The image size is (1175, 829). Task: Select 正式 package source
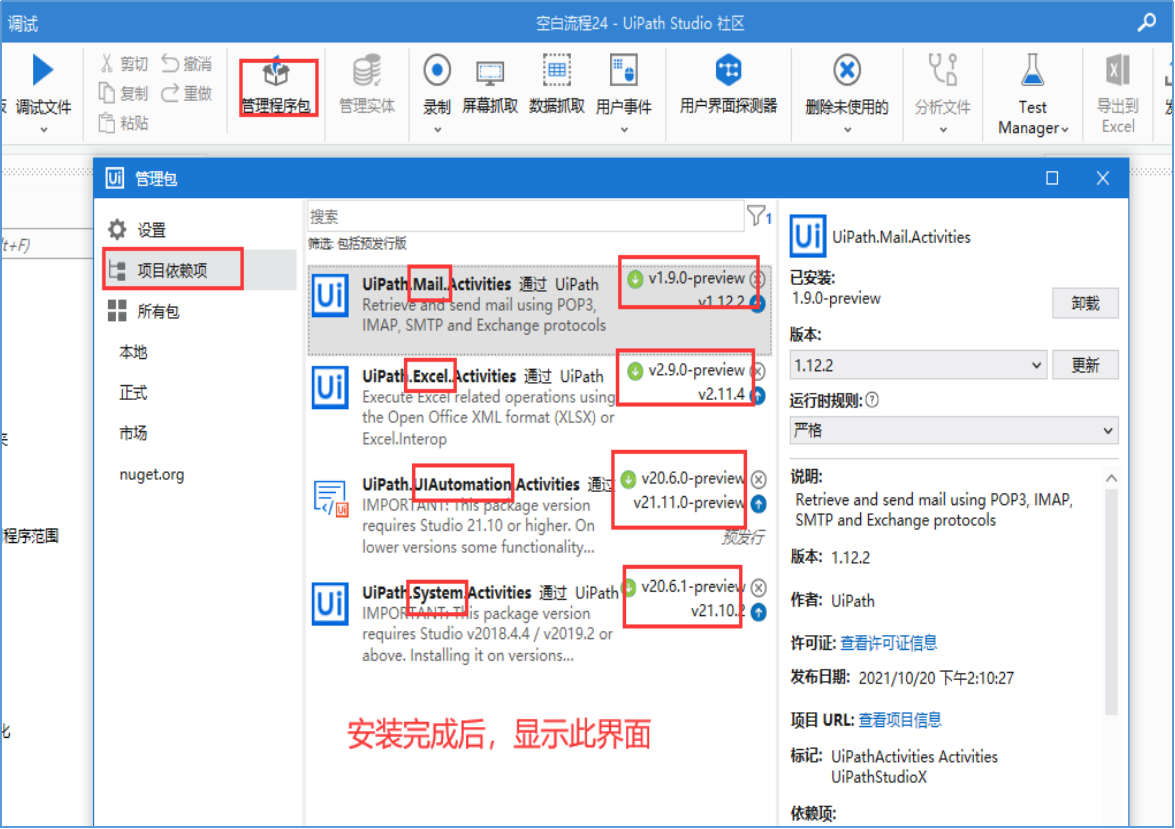(x=133, y=392)
